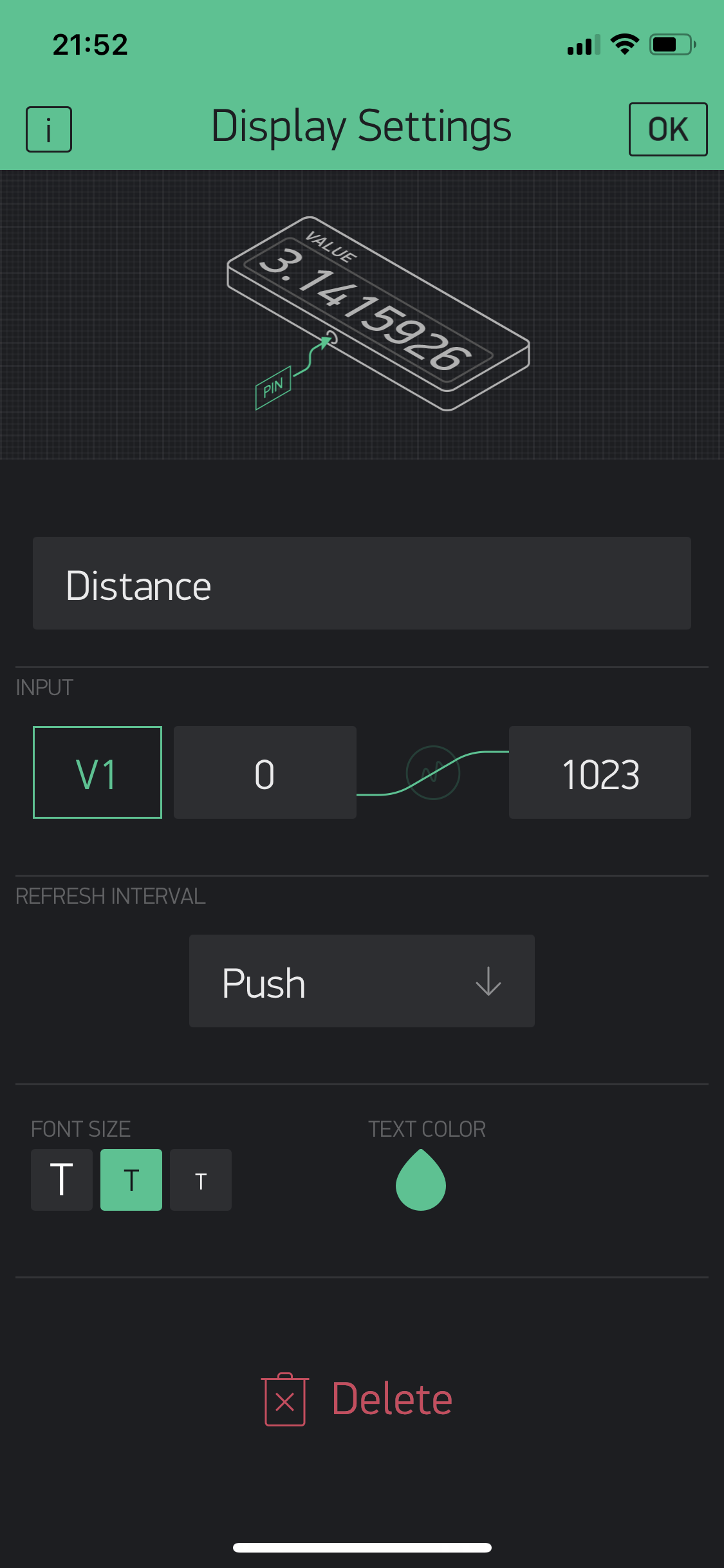Edit the Distance widget name field
Viewport: 724px width, 1568px height.
point(362,583)
